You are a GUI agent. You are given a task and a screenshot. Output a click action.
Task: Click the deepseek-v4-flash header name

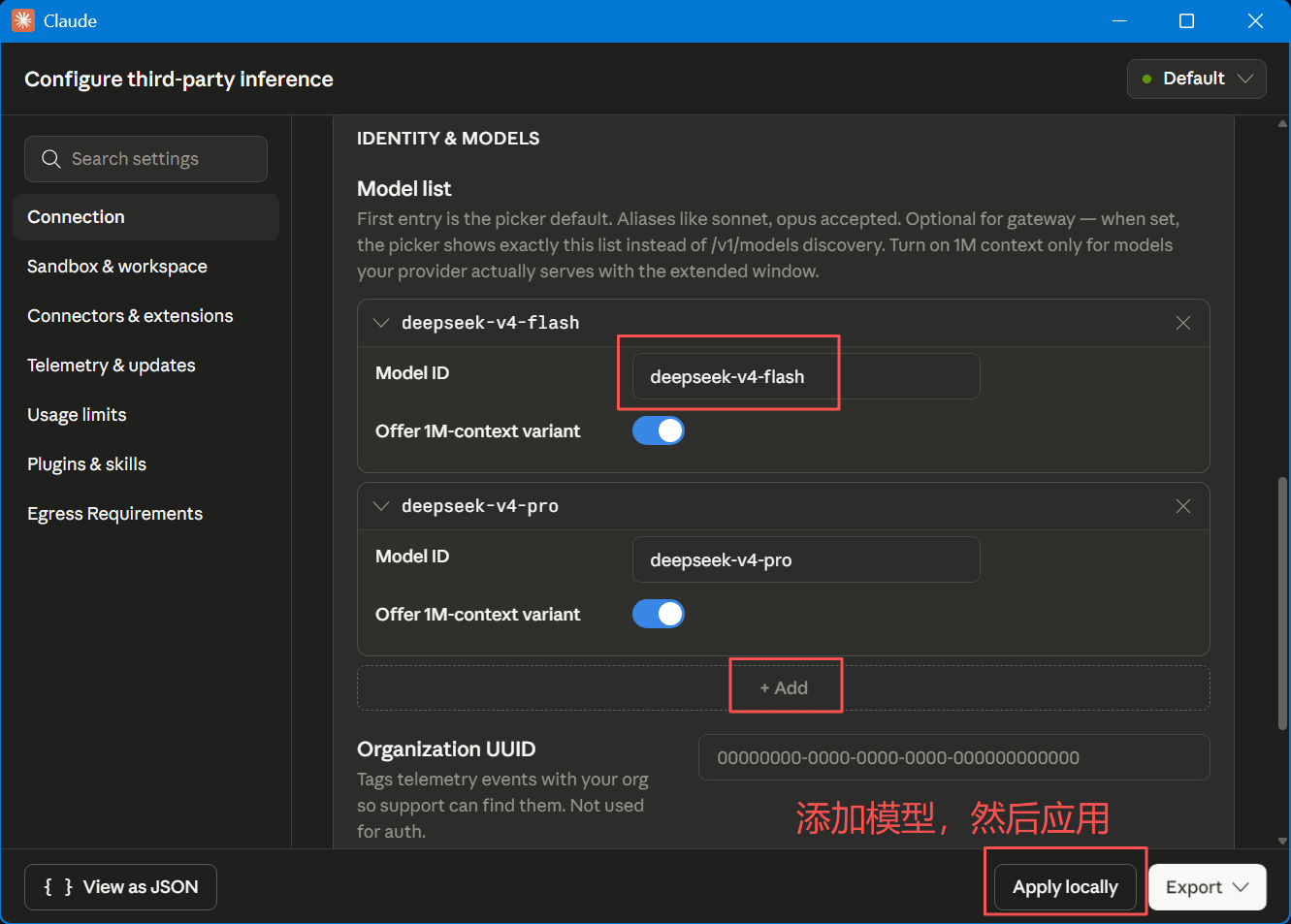491,323
